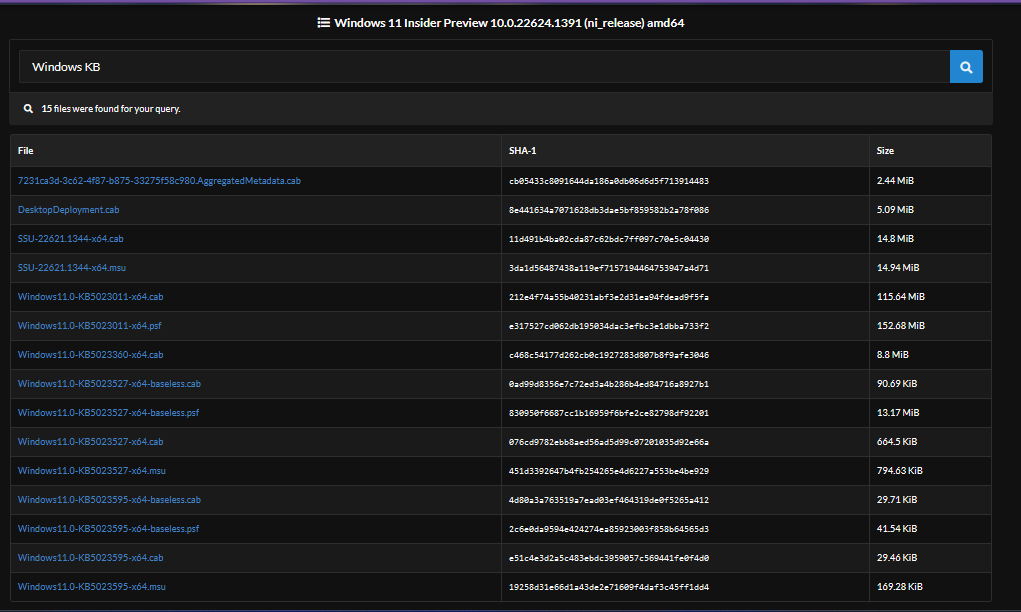The image size is (1021, 612).
Task: Select SHA-1 hash starting with 0ad99d83
Action: click(609, 383)
